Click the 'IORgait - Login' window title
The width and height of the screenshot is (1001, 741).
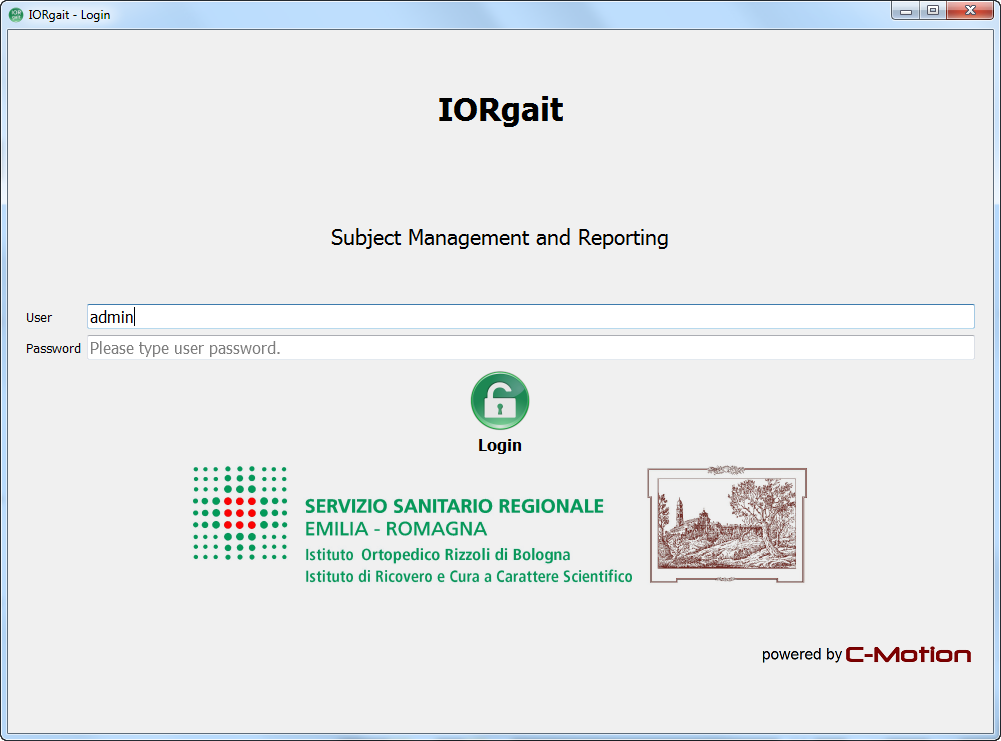coord(70,15)
